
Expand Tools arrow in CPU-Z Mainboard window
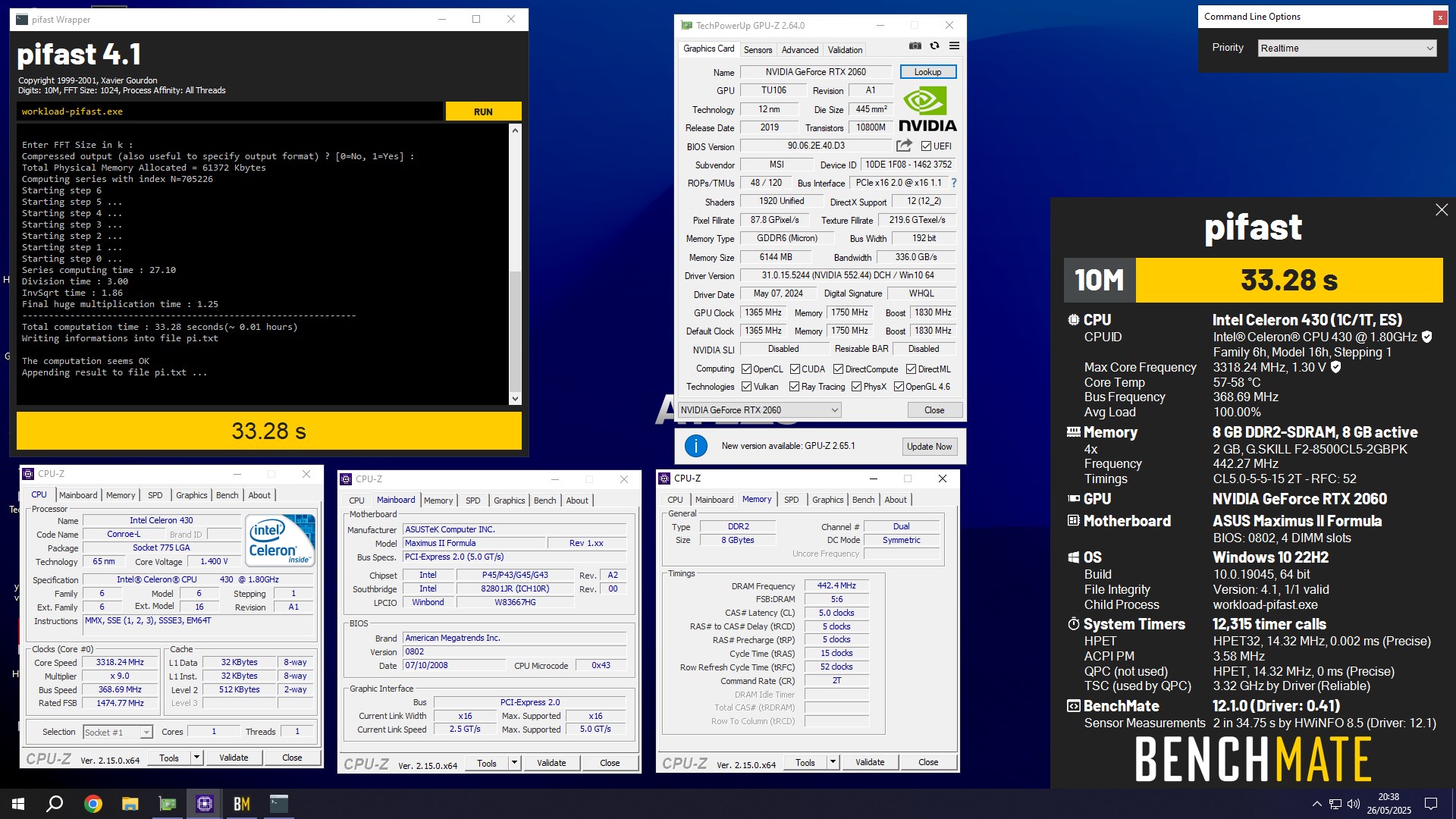pyautogui.click(x=514, y=763)
